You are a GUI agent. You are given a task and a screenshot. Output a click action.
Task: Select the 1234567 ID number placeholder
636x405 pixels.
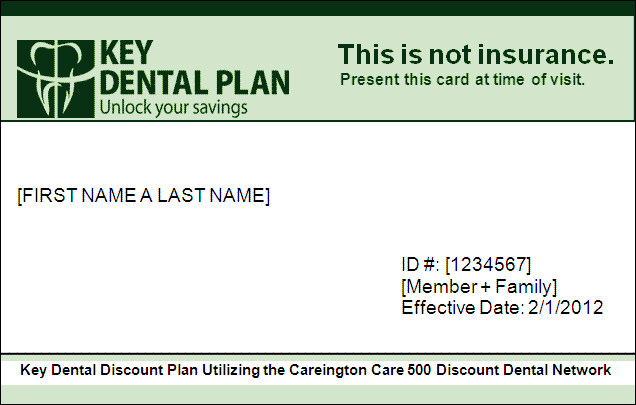click(488, 264)
